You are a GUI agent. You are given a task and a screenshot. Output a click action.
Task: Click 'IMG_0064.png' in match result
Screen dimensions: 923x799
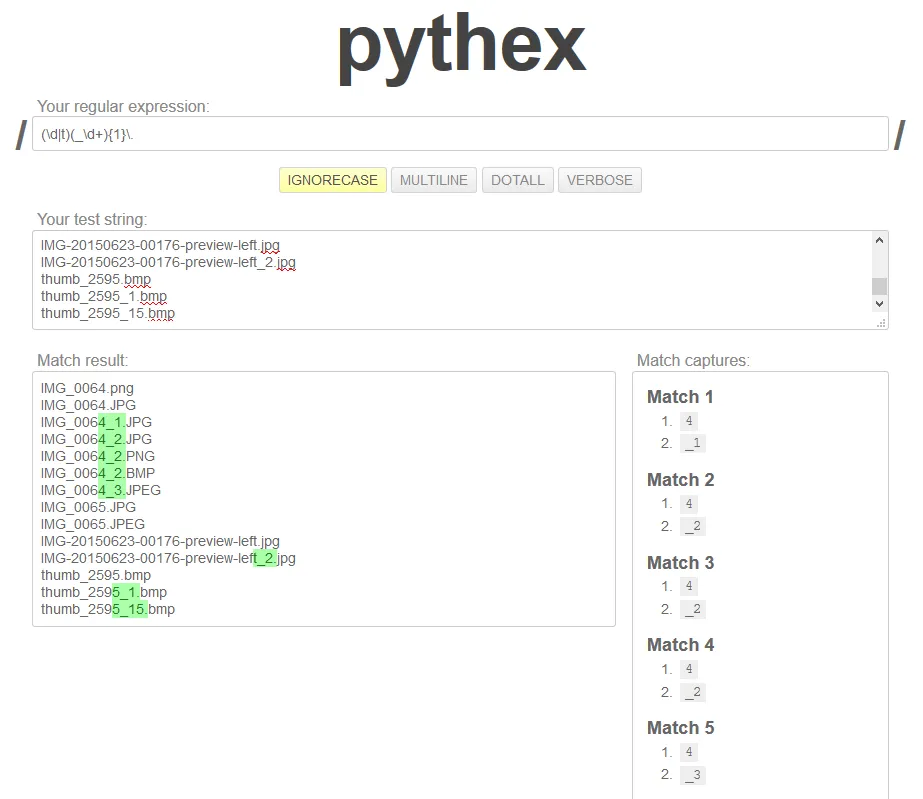pyautogui.click(x=87, y=389)
